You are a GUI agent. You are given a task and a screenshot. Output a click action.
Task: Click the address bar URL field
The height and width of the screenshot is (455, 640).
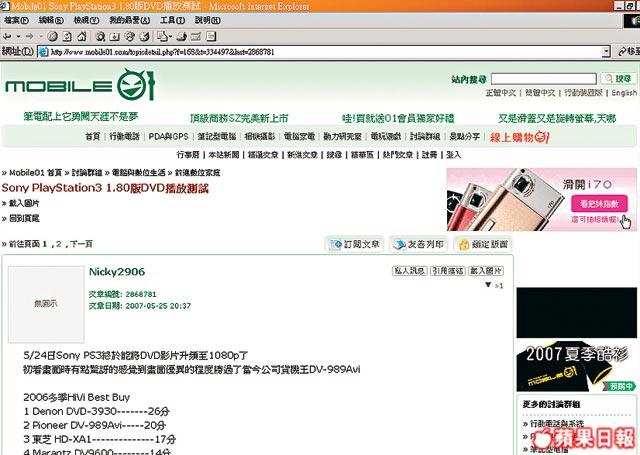(x=320, y=52)
